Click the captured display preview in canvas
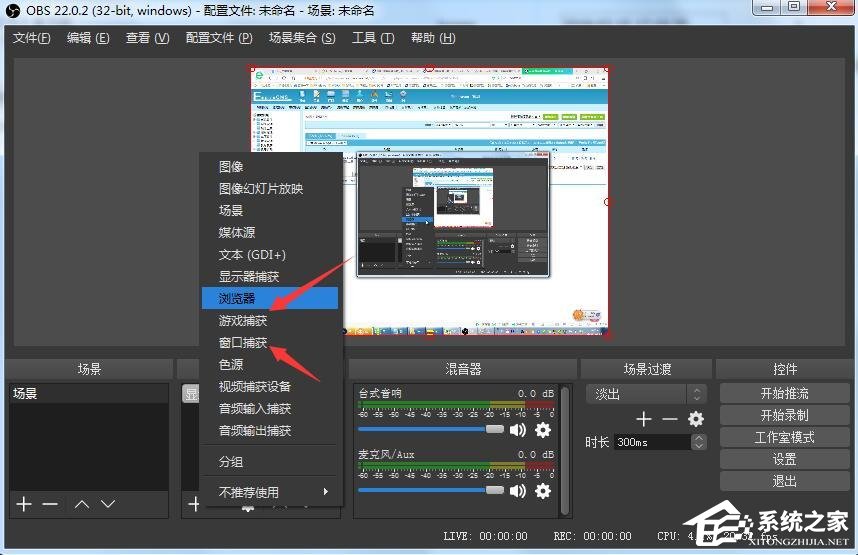 [x=430, y=201]
